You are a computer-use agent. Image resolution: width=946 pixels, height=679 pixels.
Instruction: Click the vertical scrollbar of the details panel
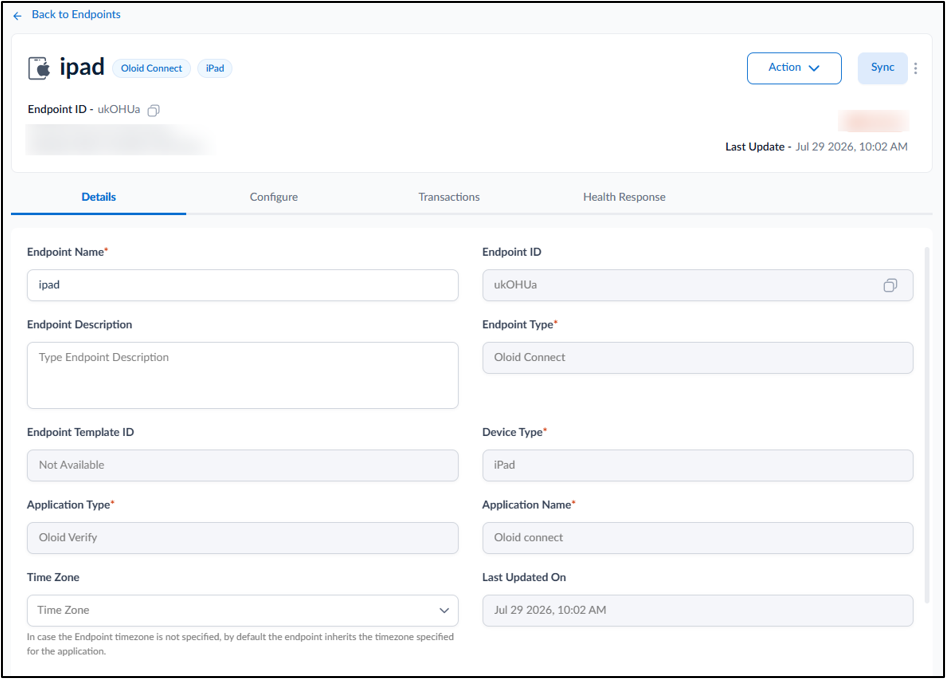click(x=927, y=424)
